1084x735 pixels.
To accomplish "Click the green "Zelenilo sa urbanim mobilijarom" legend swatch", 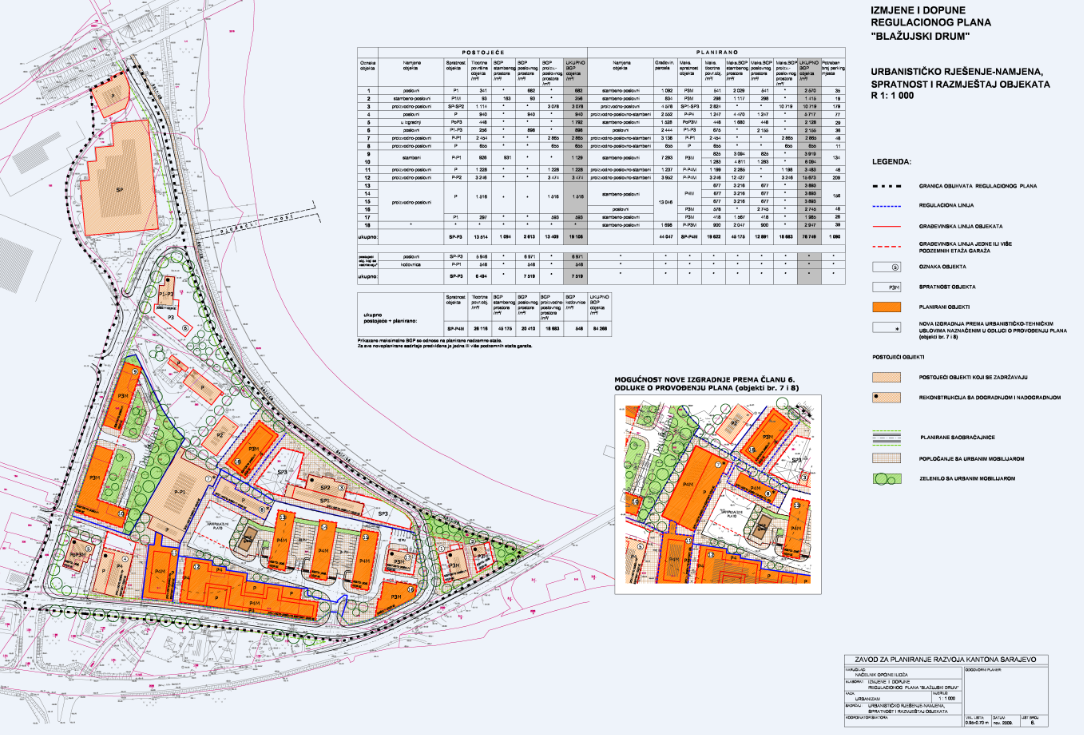I will (x=886, y=478).
